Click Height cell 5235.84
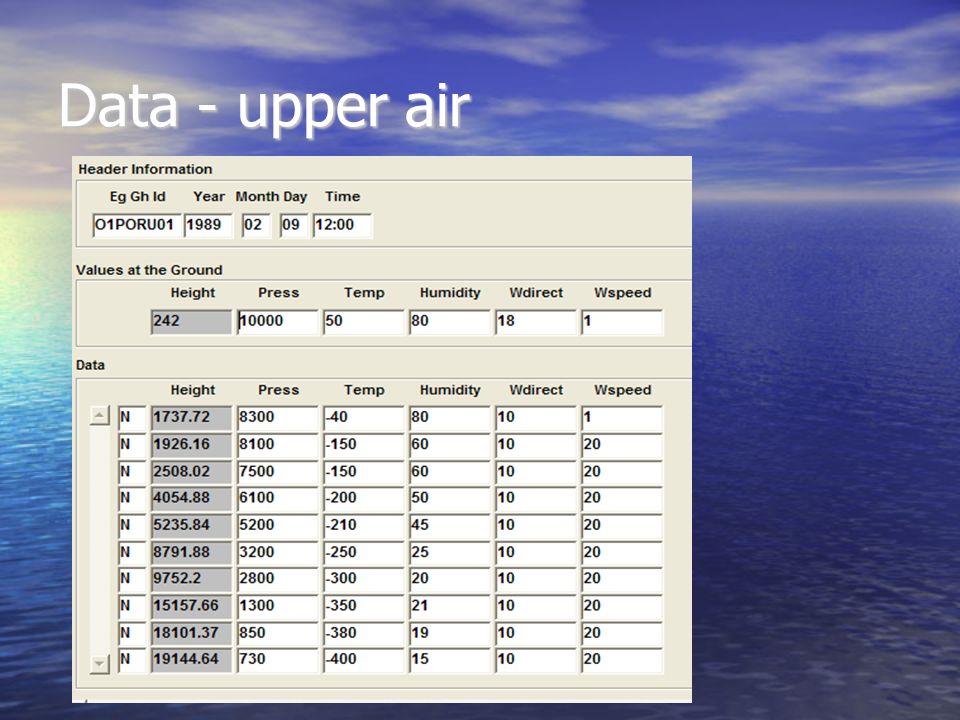Screen dimensions: 960x720 point(191,526)
